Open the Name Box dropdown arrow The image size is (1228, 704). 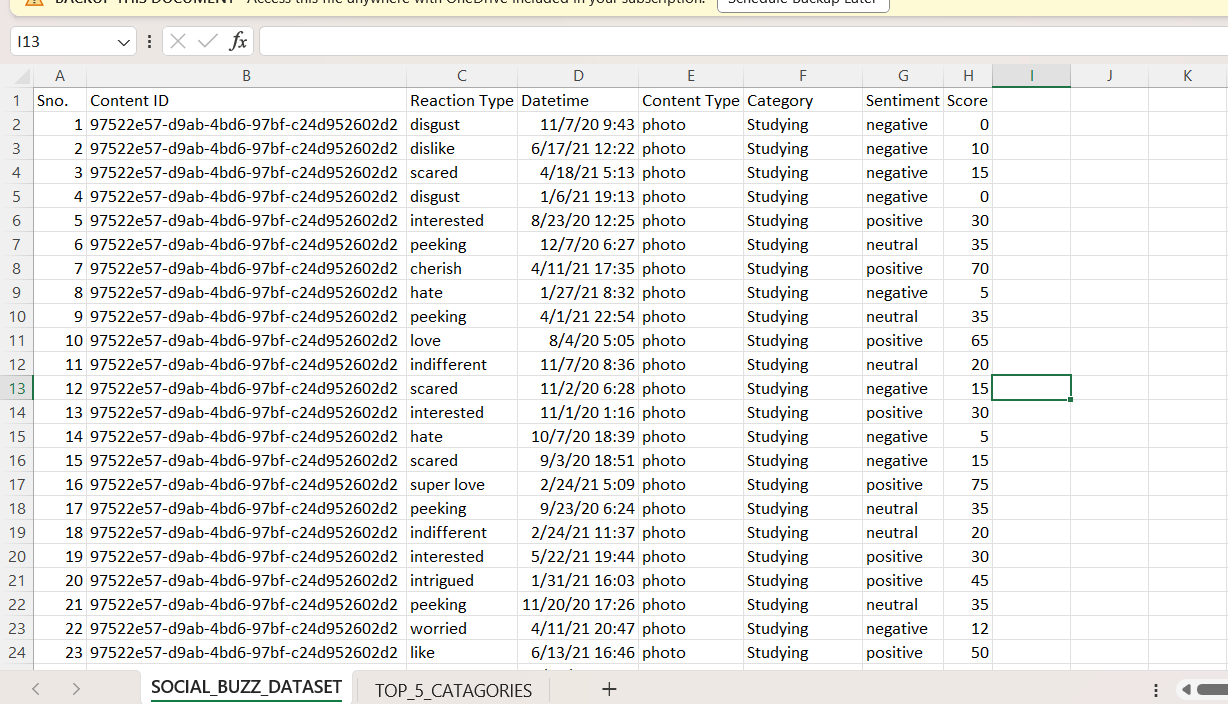point(124,42)
